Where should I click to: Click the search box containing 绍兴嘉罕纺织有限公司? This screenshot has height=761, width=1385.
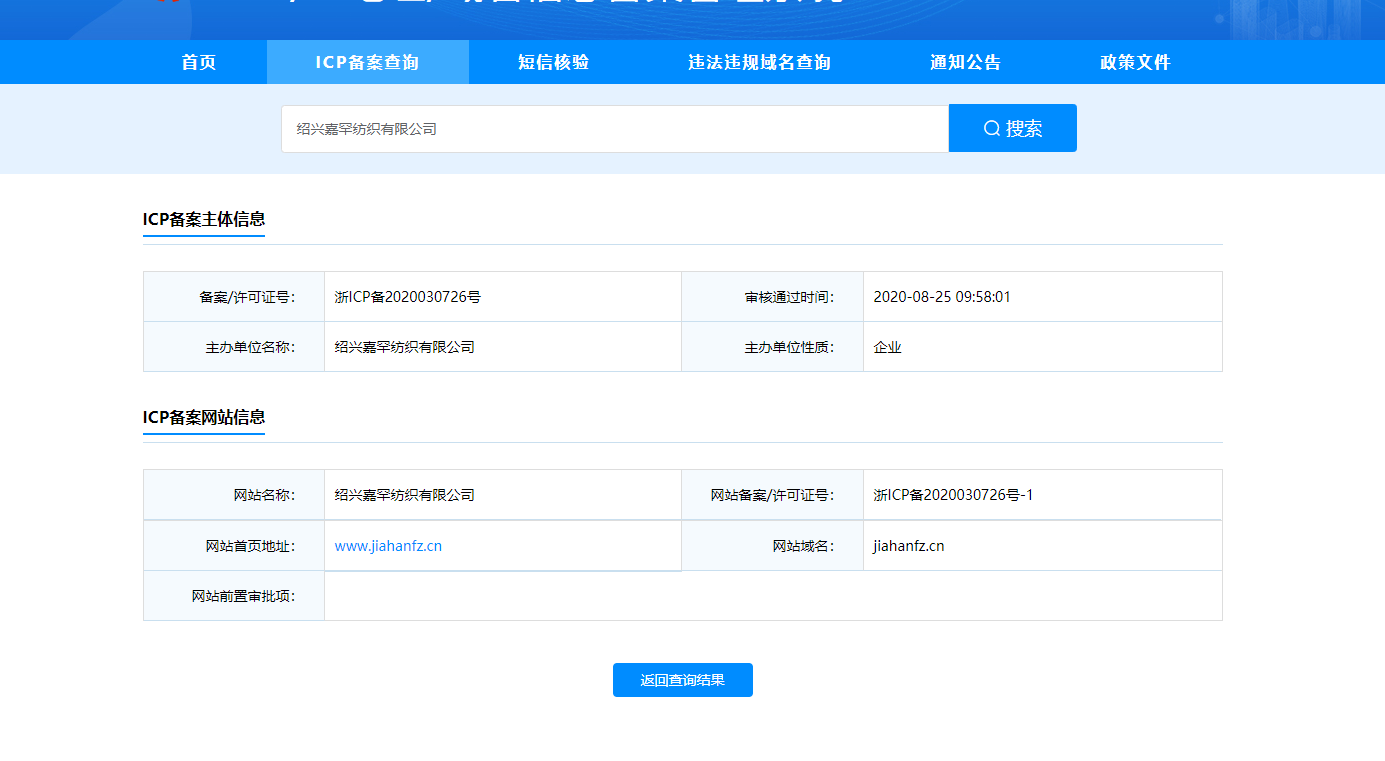pos(615,129)
